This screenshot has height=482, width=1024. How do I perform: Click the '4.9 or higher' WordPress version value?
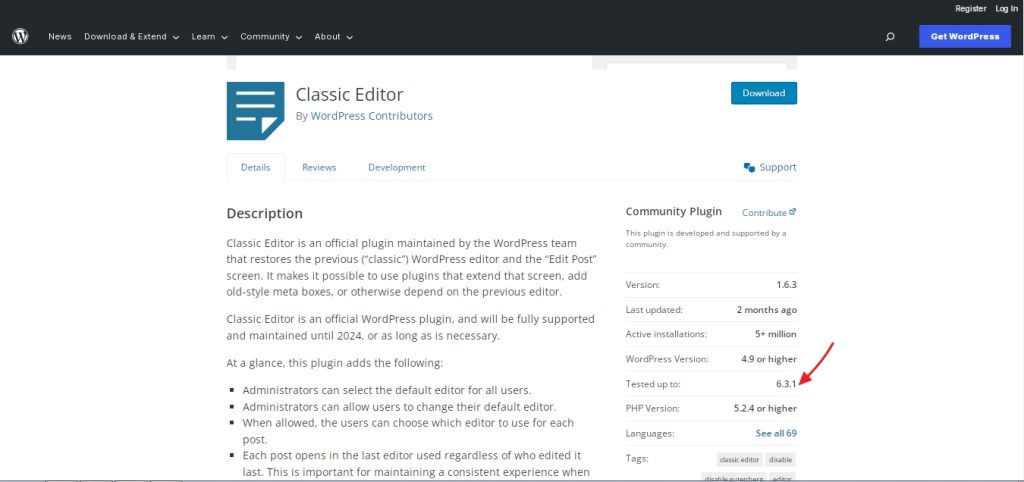pos(769,359)
